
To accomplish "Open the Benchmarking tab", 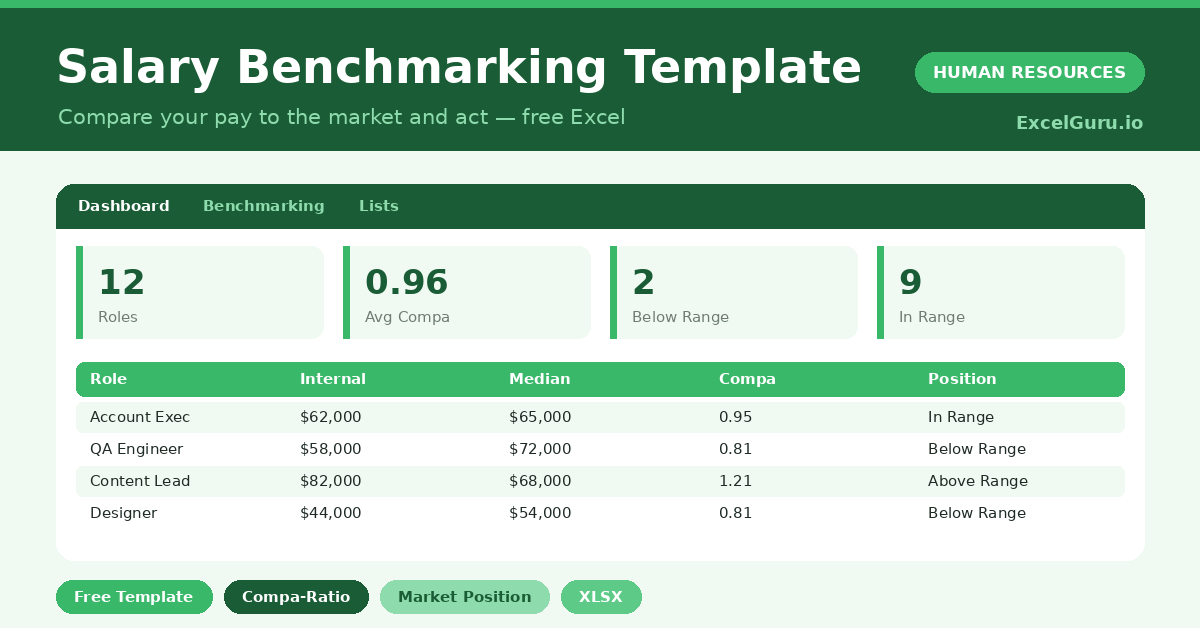I will tap(264, 206).
